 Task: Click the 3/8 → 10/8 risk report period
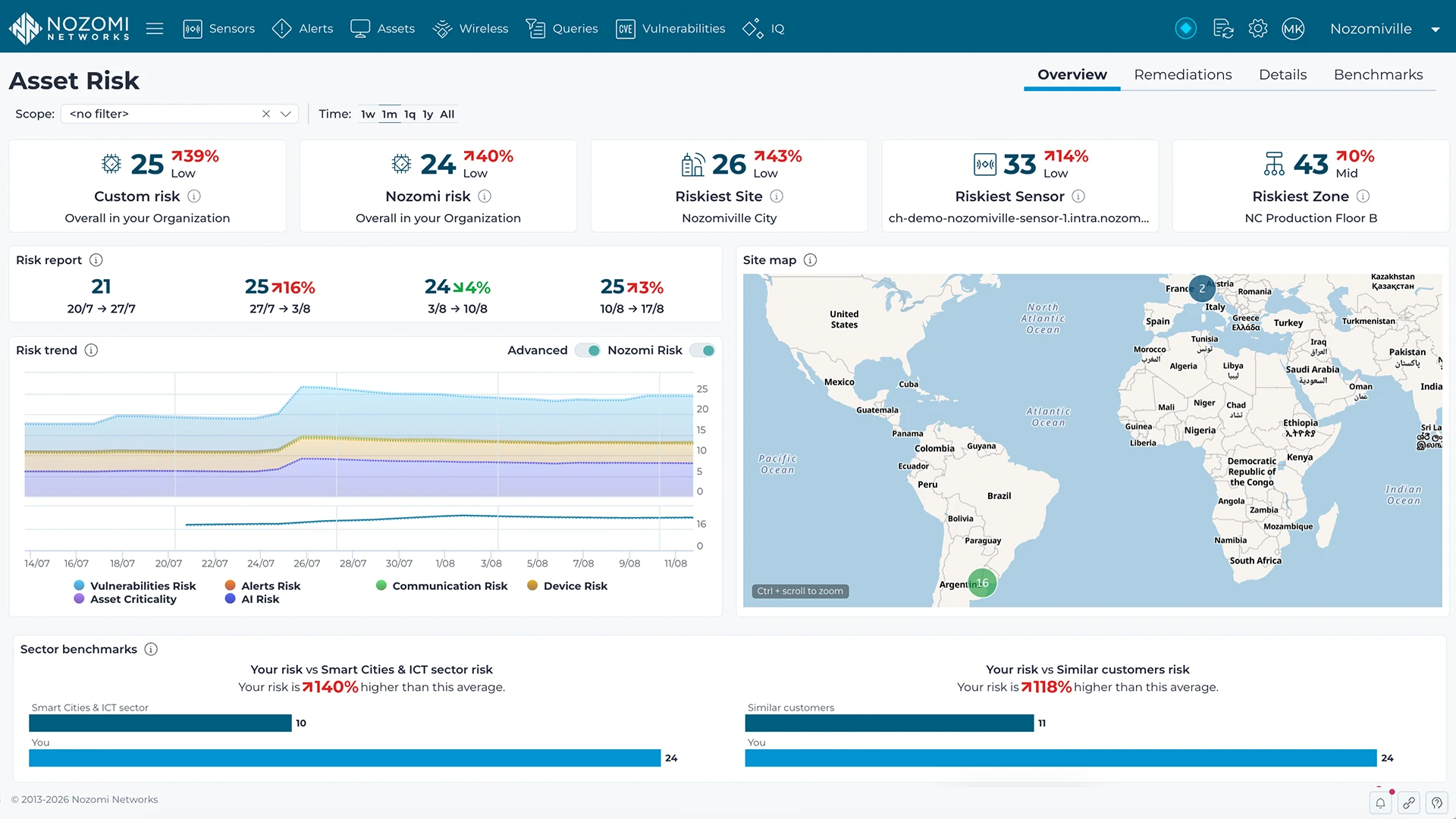[x=457, y=309]
